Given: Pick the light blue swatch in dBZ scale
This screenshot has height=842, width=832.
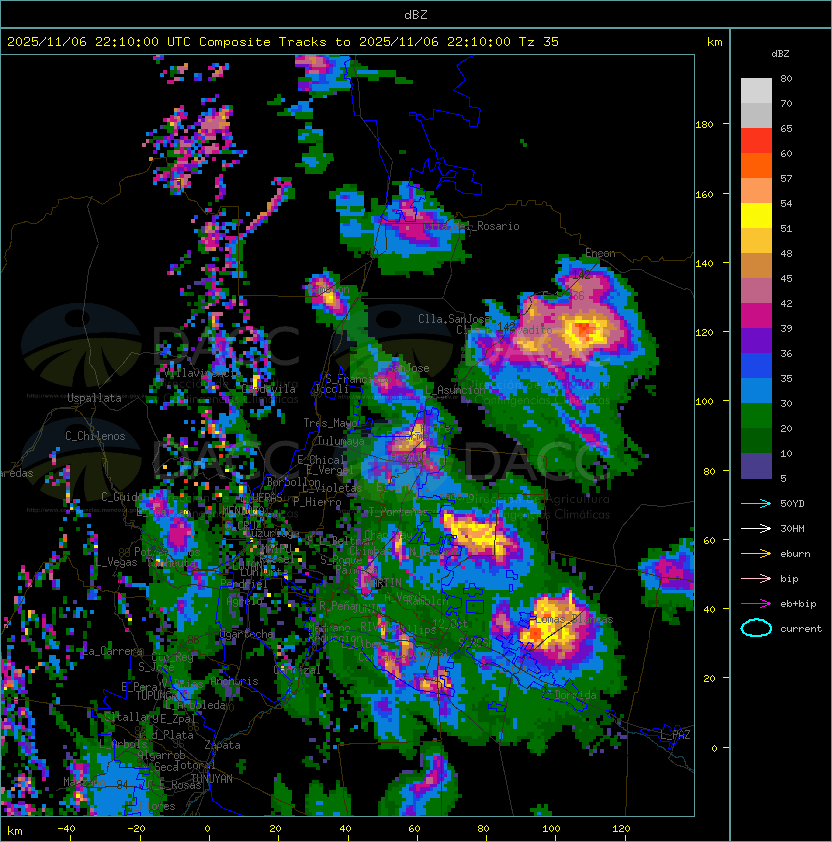Looking at the screenshot, I should [756, 391].
